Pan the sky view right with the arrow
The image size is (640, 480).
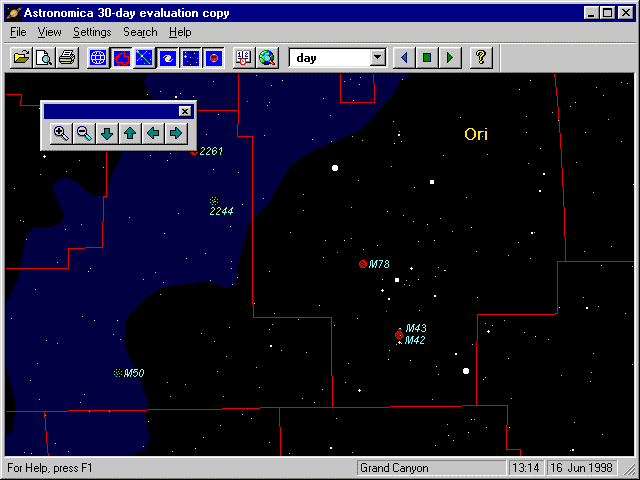[x=176, y=134]
